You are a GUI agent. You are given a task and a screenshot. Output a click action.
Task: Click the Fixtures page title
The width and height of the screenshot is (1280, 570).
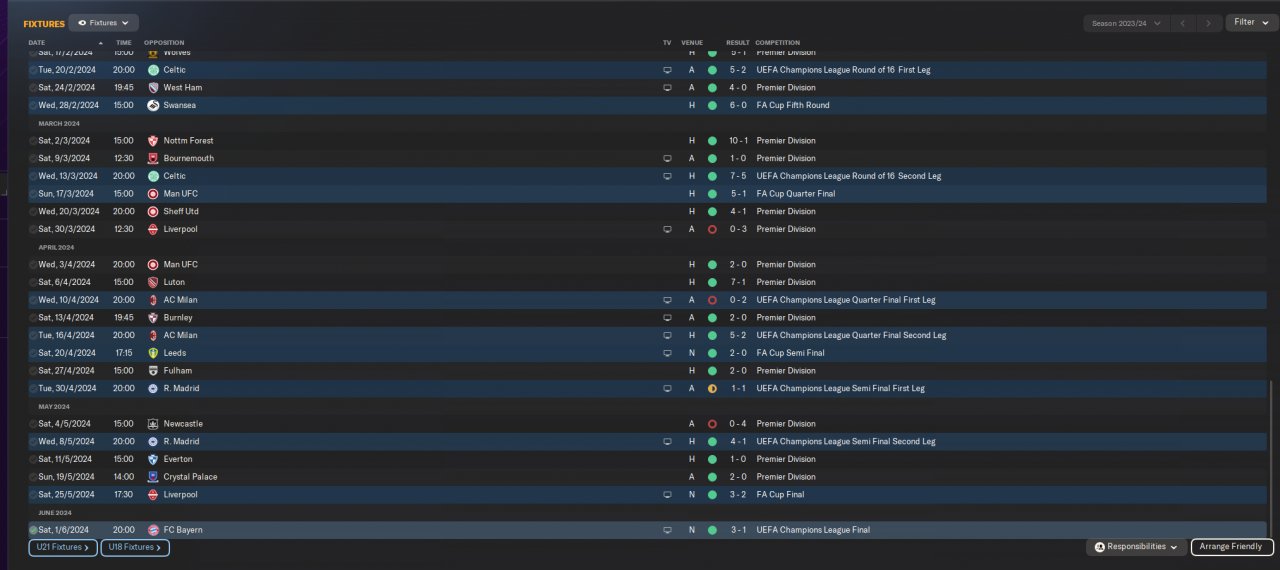44,23
